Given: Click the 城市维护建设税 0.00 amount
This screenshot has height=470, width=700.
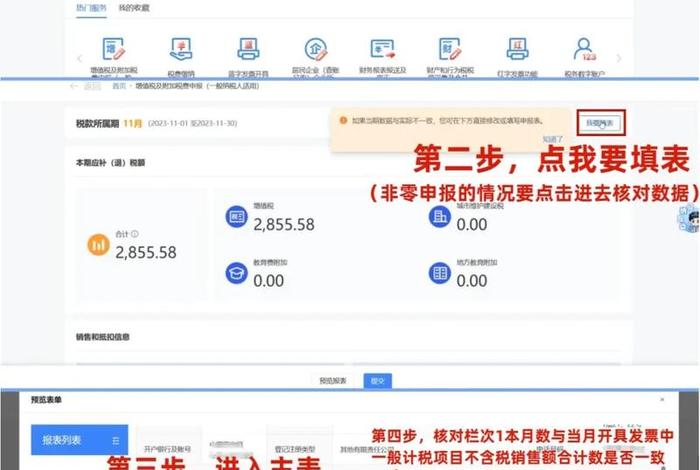Looking at the screenshot, I should point(471,225).
